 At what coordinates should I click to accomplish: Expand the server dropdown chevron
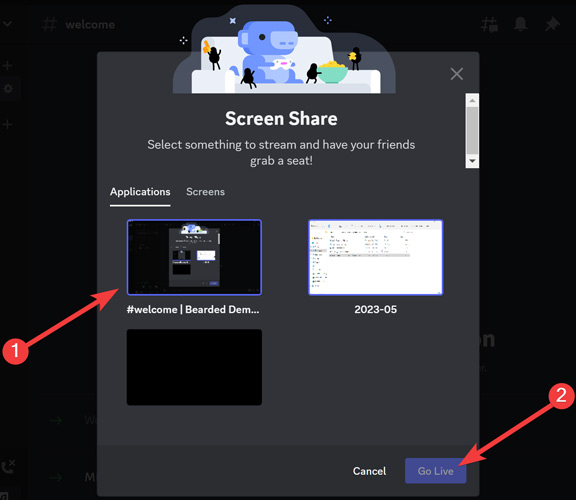pyautogui.click(x=7, y=24)
